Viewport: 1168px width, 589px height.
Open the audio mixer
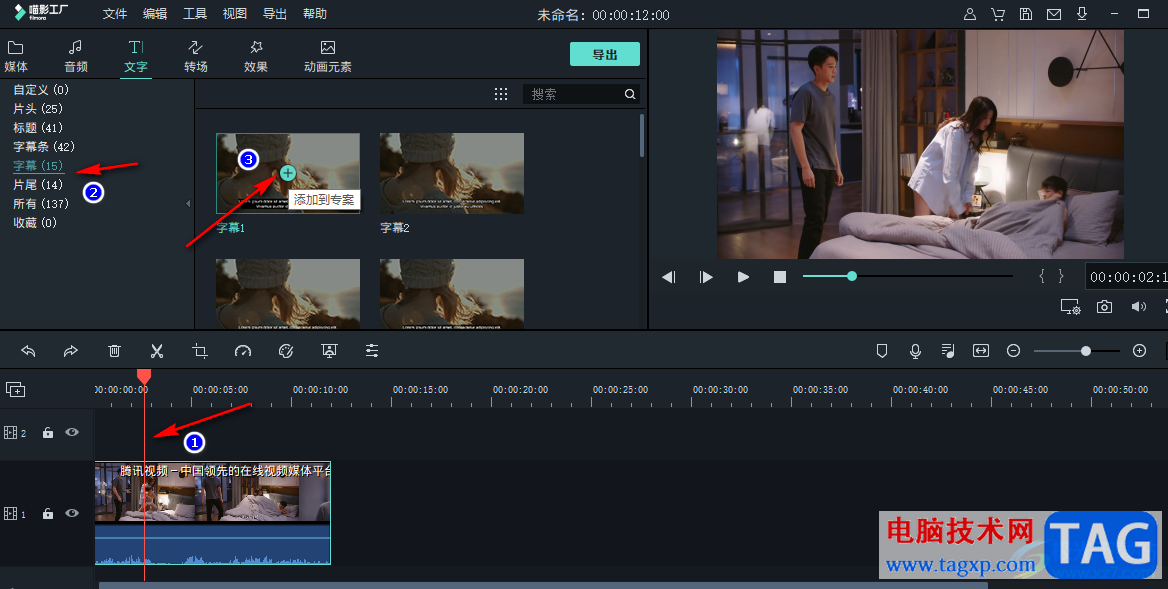[x=948, y=351]
